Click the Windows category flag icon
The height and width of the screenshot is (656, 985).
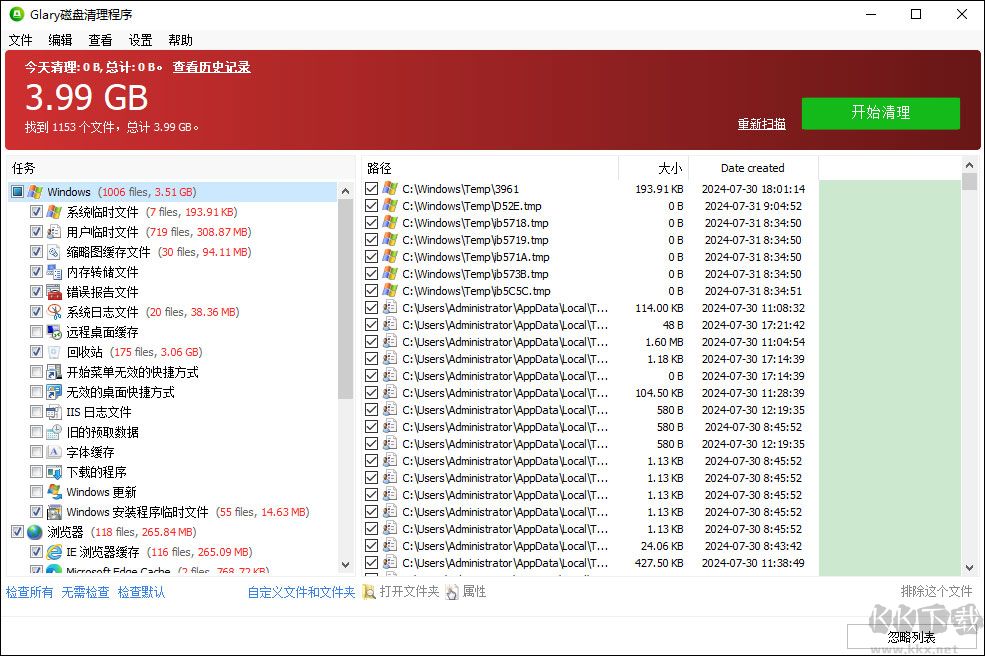(x=36, y=192)
